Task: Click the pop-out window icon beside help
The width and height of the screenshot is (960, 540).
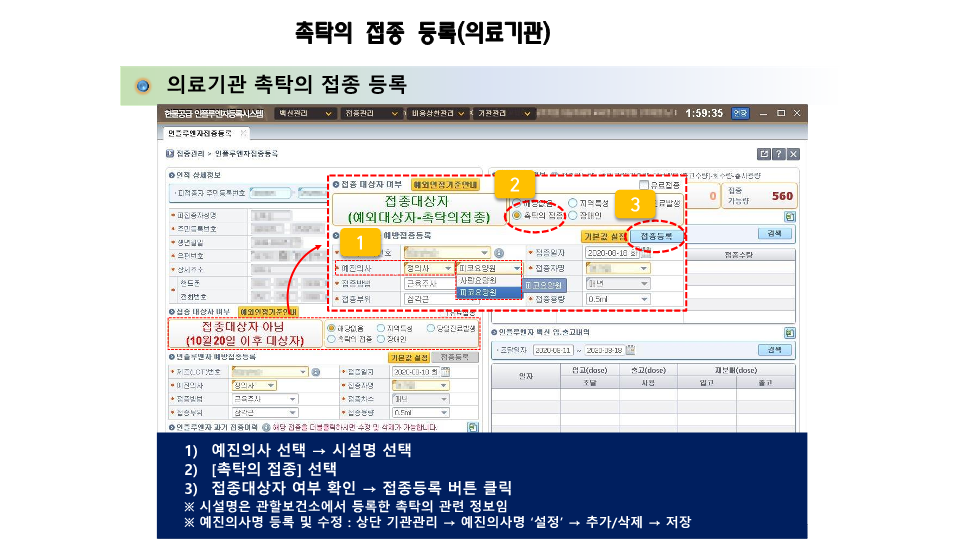Action: (x=765, y=154)
